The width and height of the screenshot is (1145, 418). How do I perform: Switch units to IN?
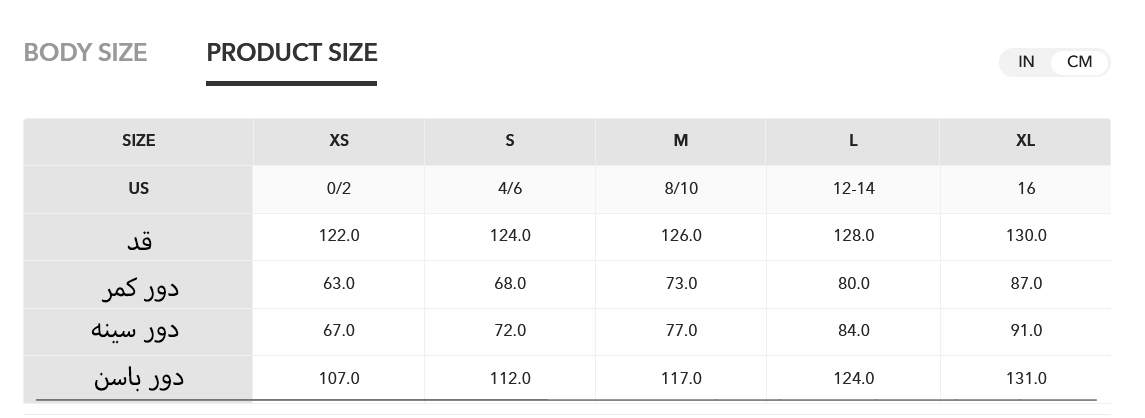1026,62
